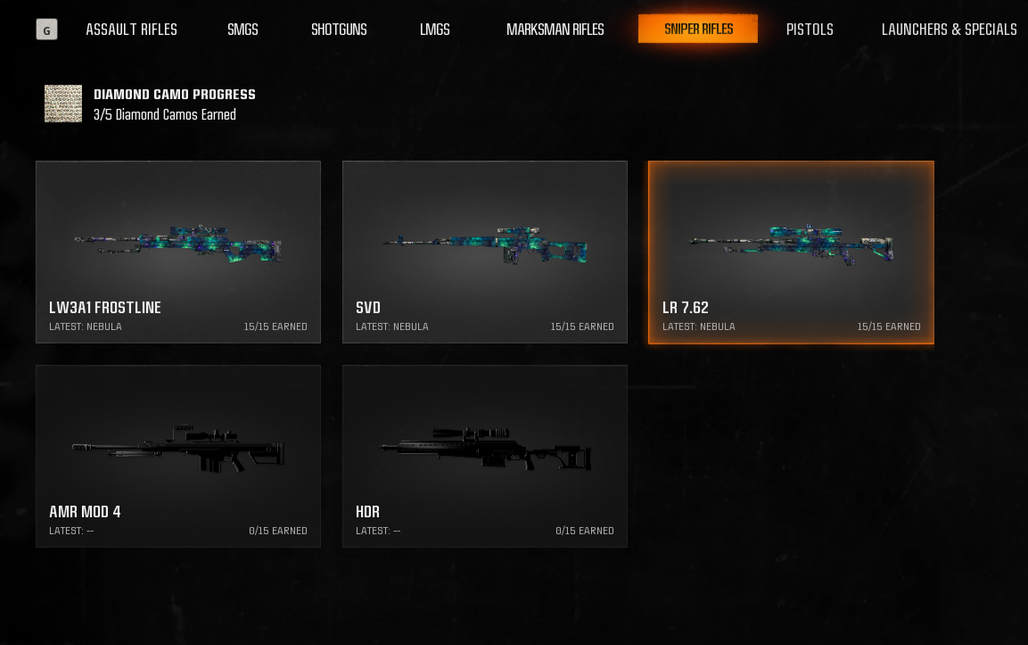Select the LR 7.62 rifle image
The height and width of the screenshot is (645, 1028).
coord(791,244)
